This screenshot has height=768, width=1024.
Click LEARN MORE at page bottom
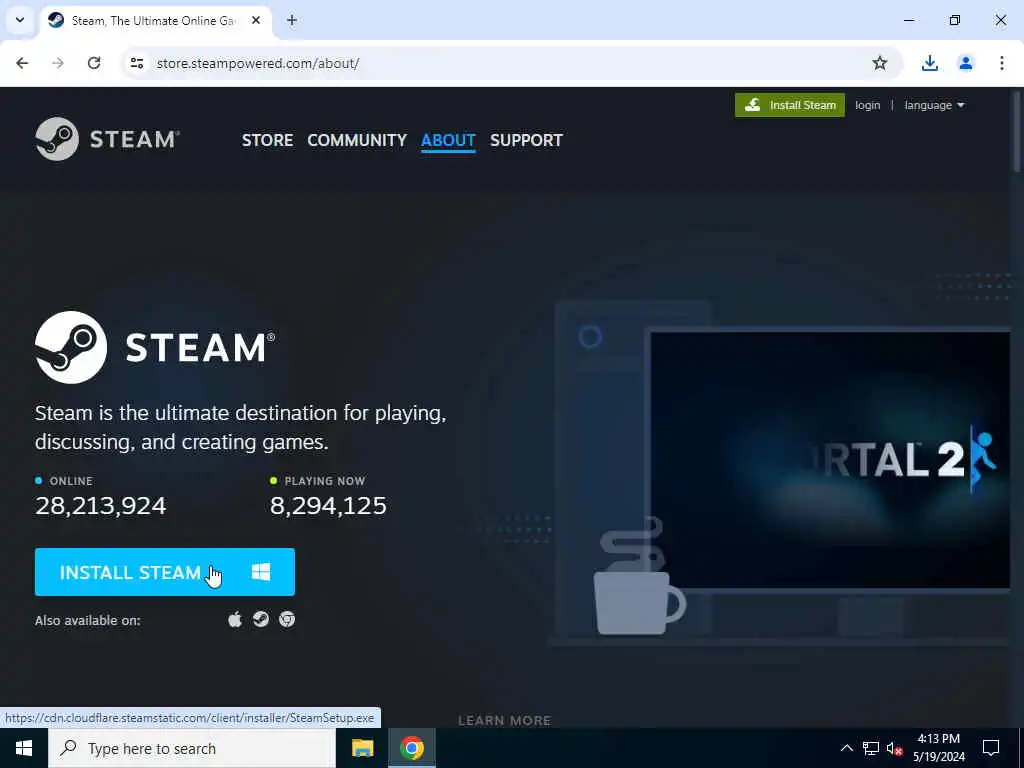(x=504, y=720)
